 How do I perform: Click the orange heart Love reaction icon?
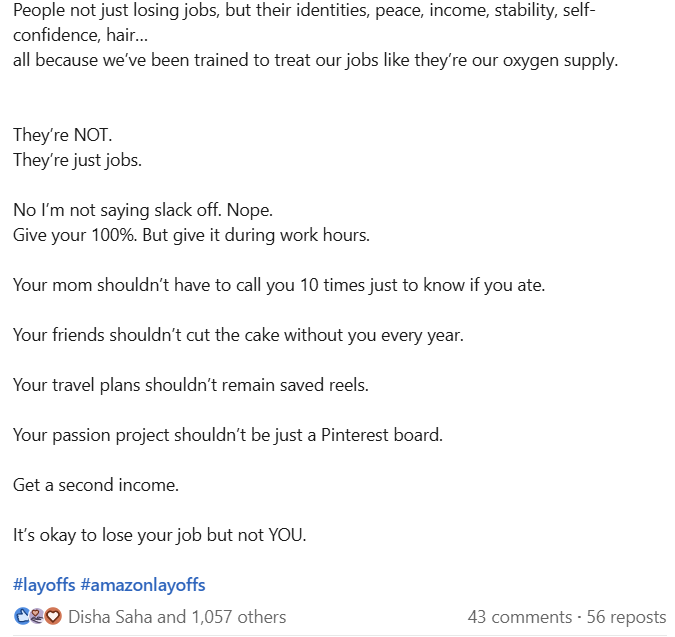coord(53,616)
